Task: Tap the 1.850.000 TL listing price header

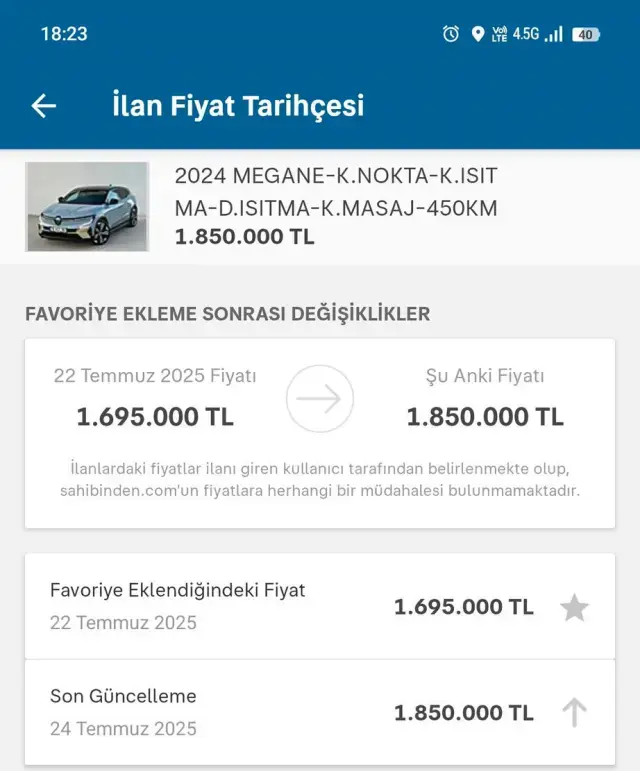Action: (x=244, y=237)
